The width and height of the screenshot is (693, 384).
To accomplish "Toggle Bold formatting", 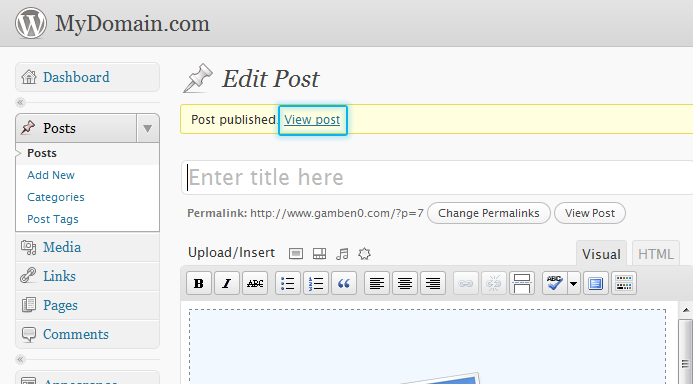I will click(x=199, y=283).
